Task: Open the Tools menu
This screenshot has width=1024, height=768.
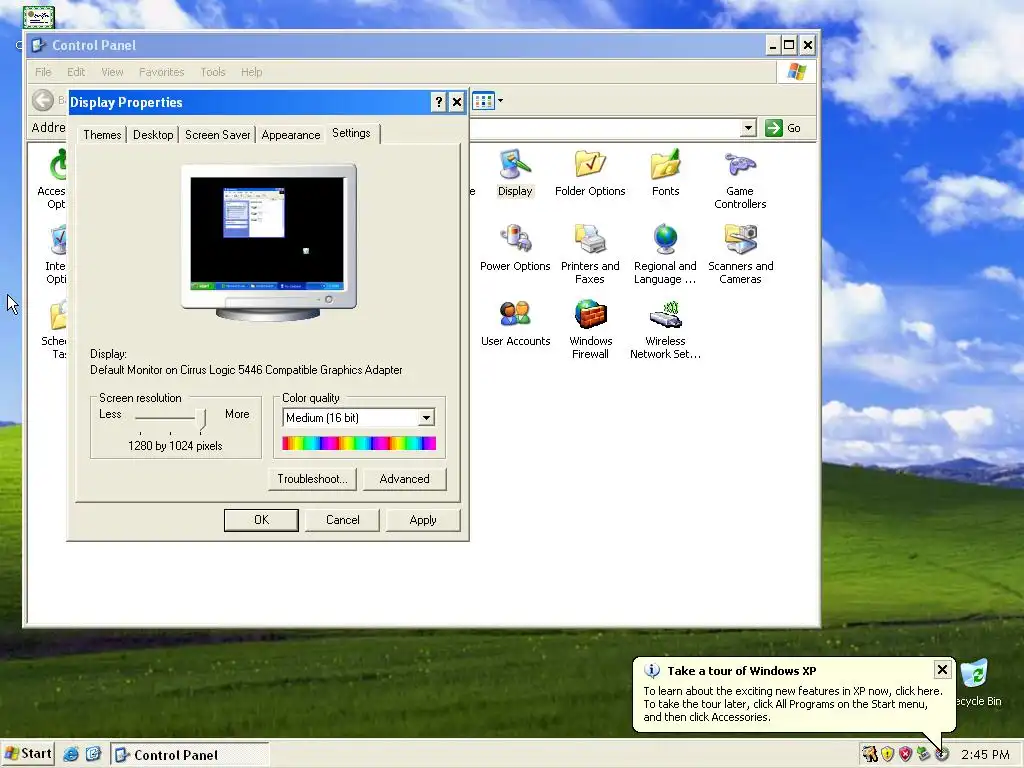Action: pos(212,72)
